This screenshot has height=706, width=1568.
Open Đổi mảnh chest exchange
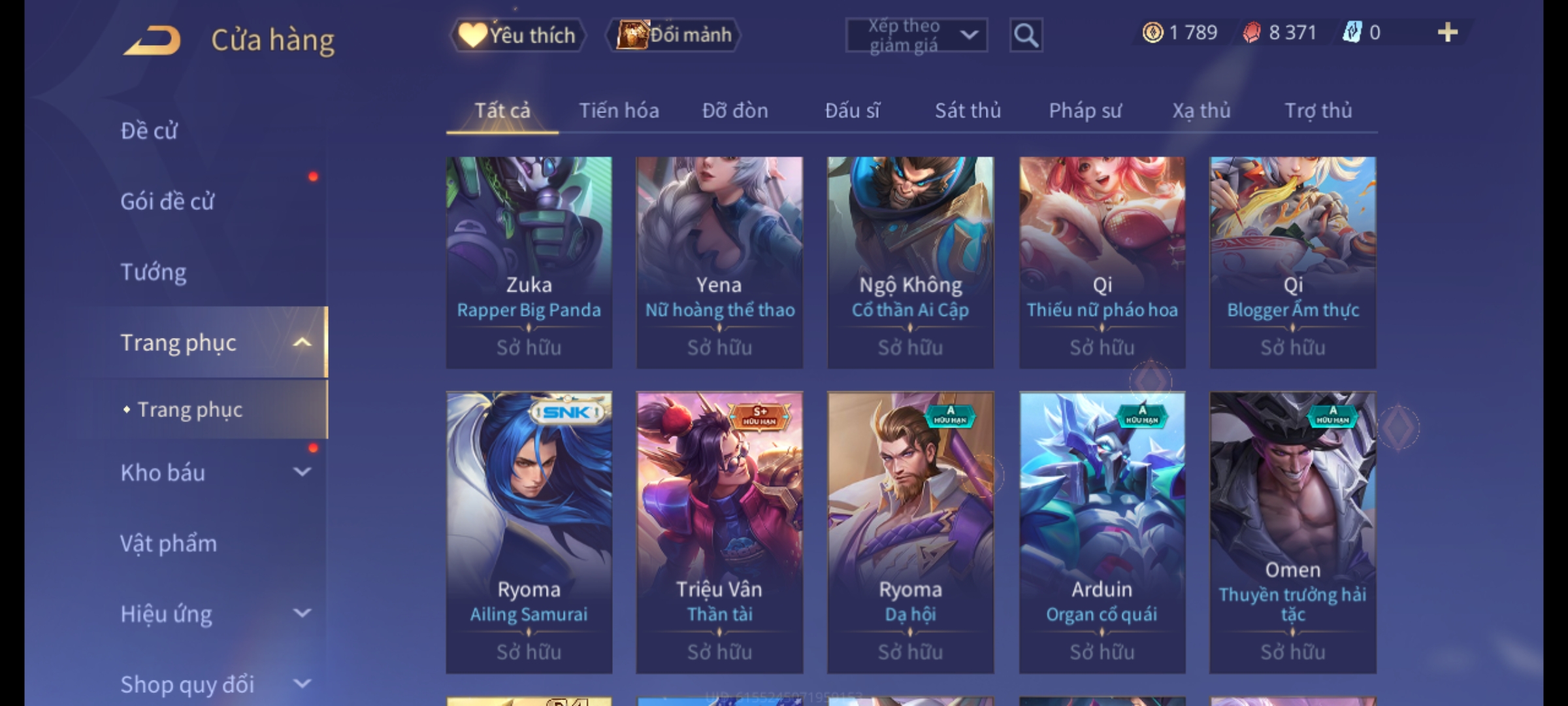point(674,35)
